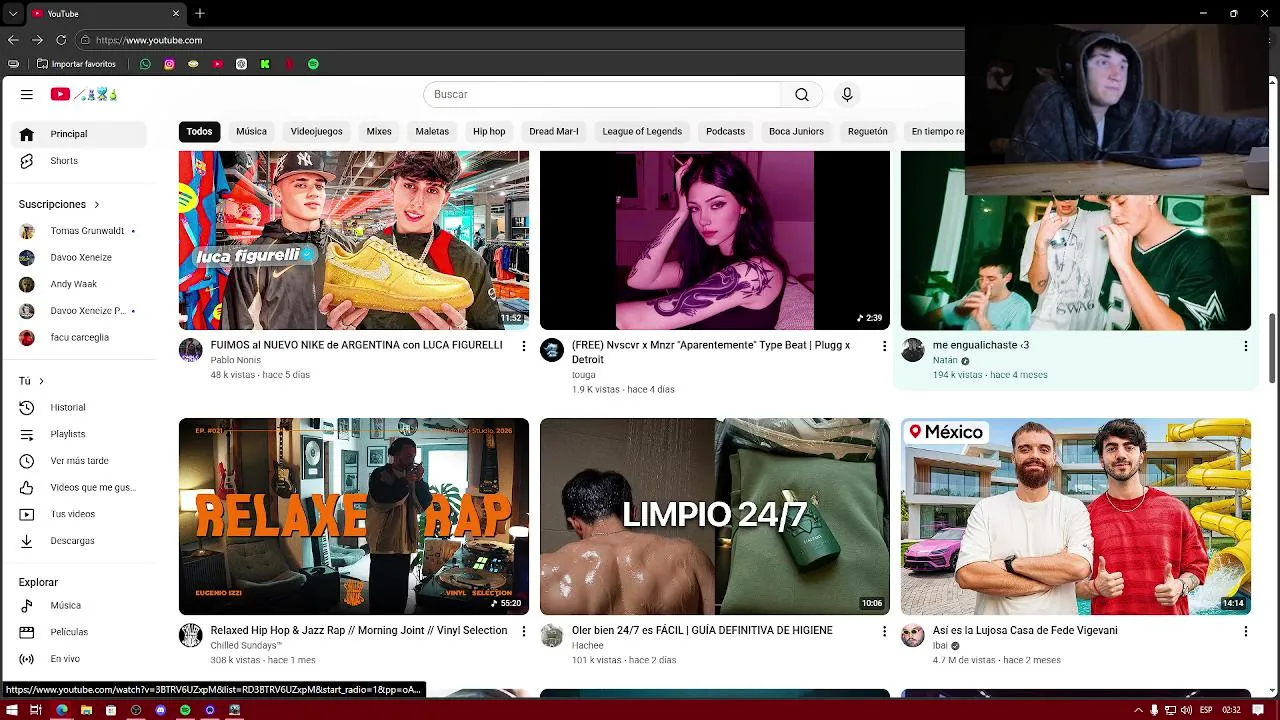
Task: Open options for Oler bien 24/7 video
Action: (884, 631)
